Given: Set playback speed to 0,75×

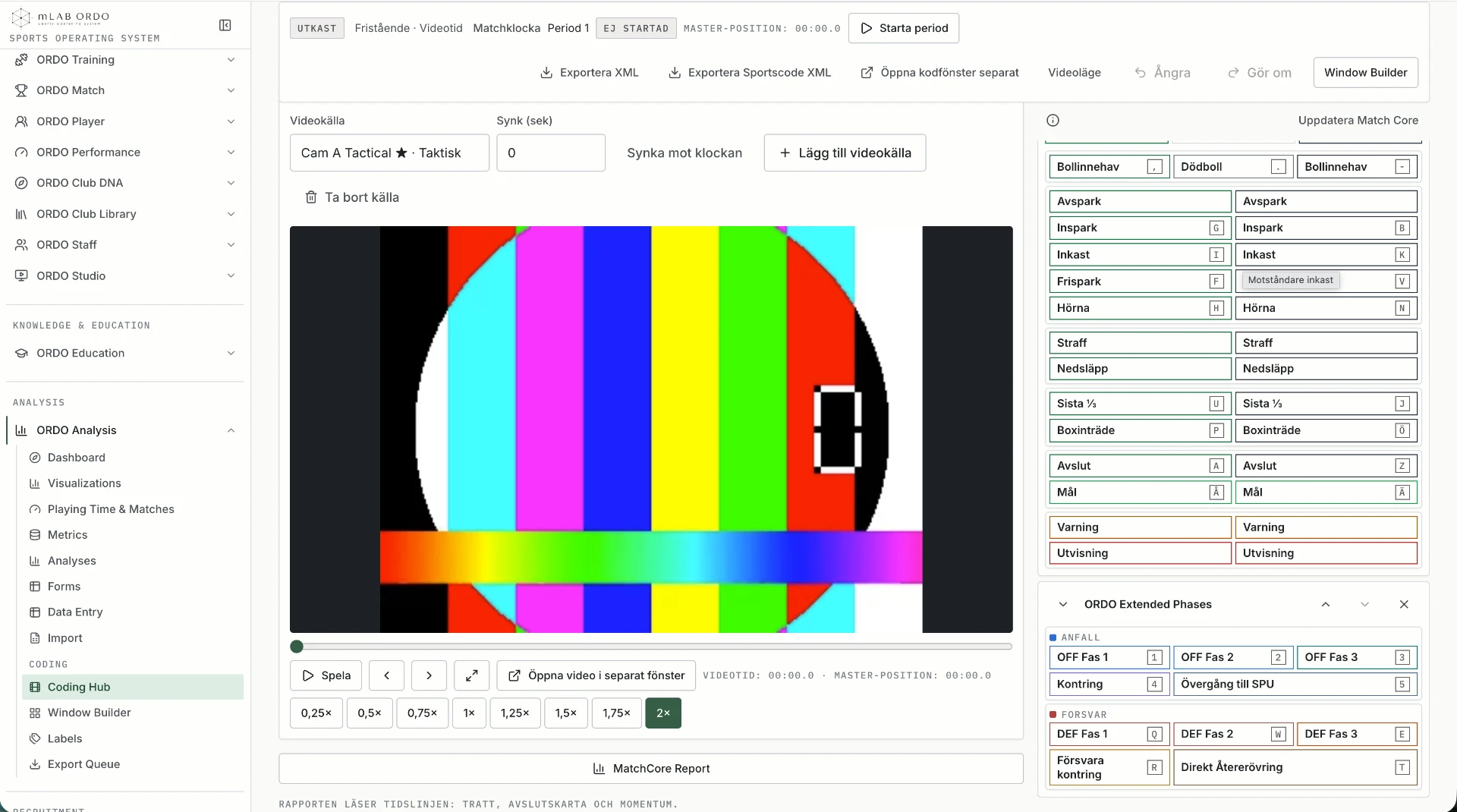Looking at the screenshot, I should coord(422,713).
